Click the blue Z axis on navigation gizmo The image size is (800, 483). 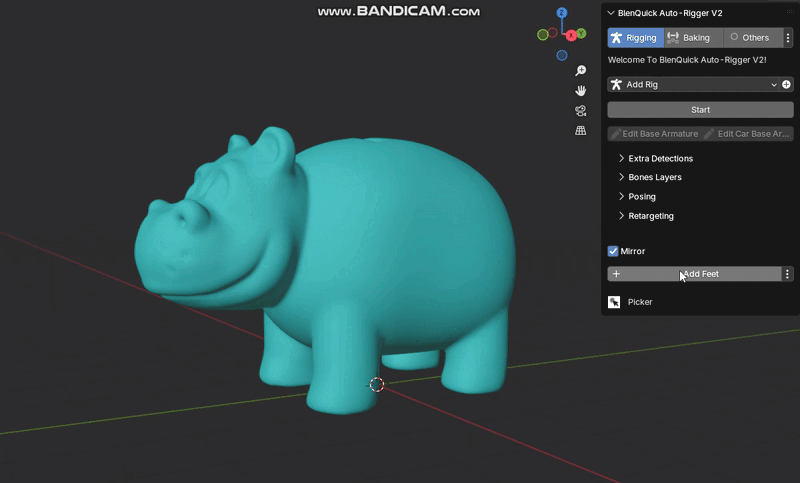(562, 13)
